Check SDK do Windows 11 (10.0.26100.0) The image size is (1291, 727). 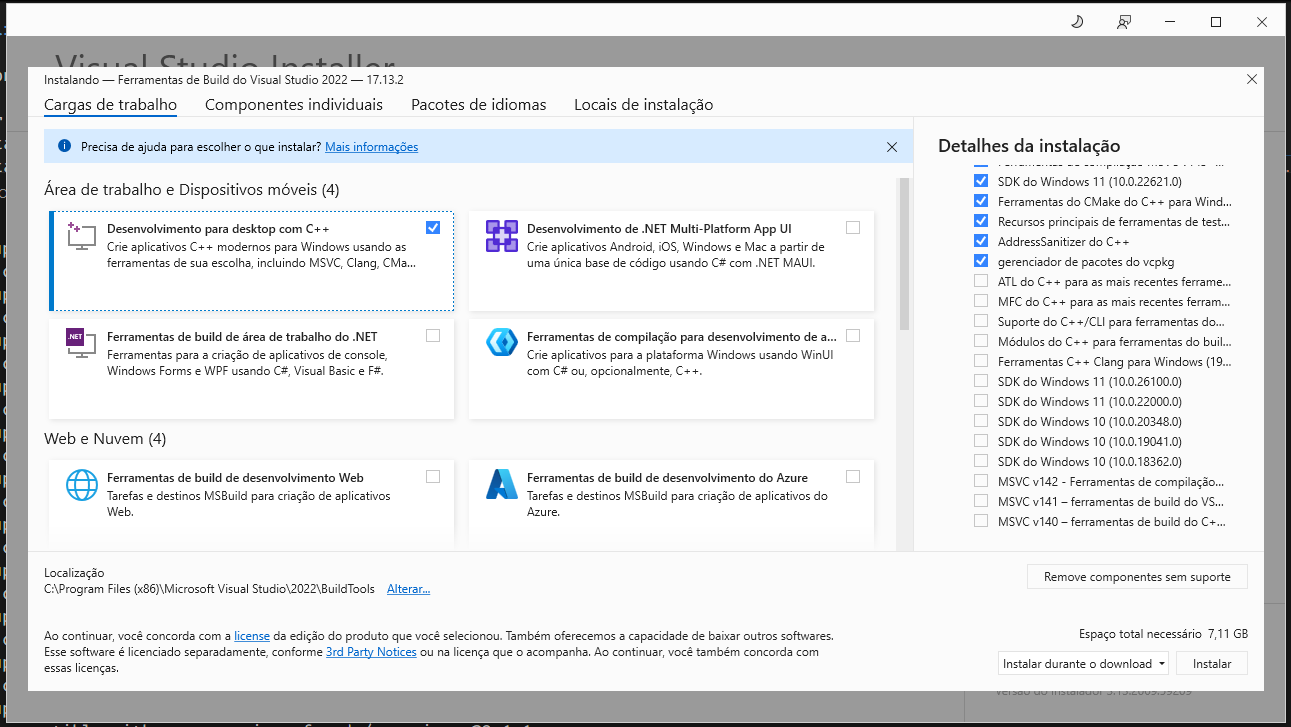coord(980,381)
